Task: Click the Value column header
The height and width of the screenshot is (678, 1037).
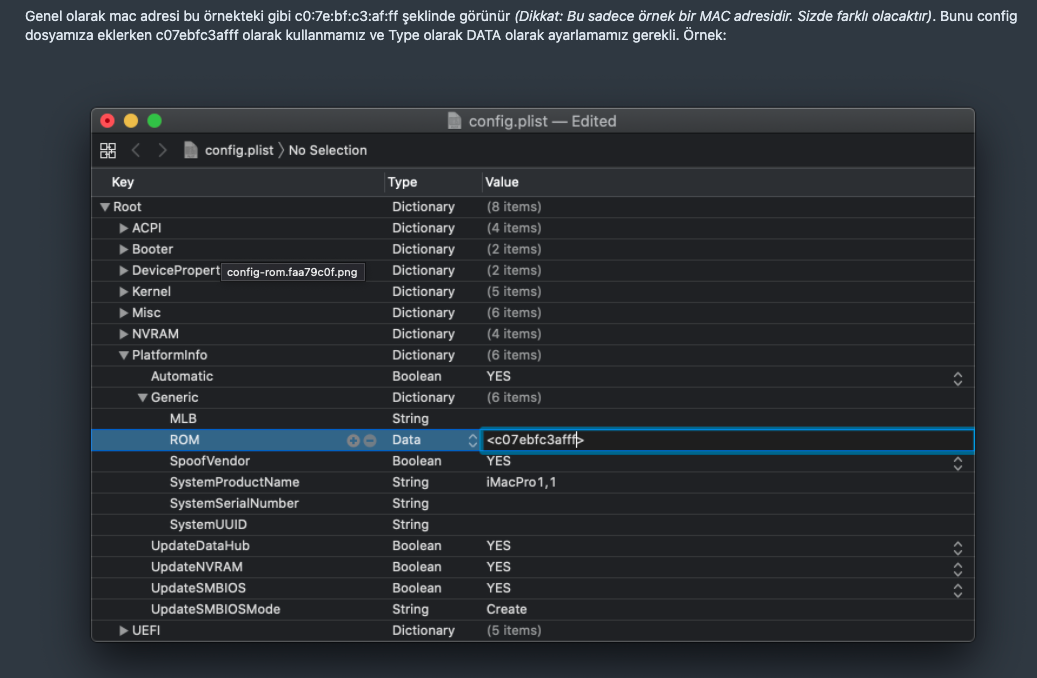Action: 502,182
